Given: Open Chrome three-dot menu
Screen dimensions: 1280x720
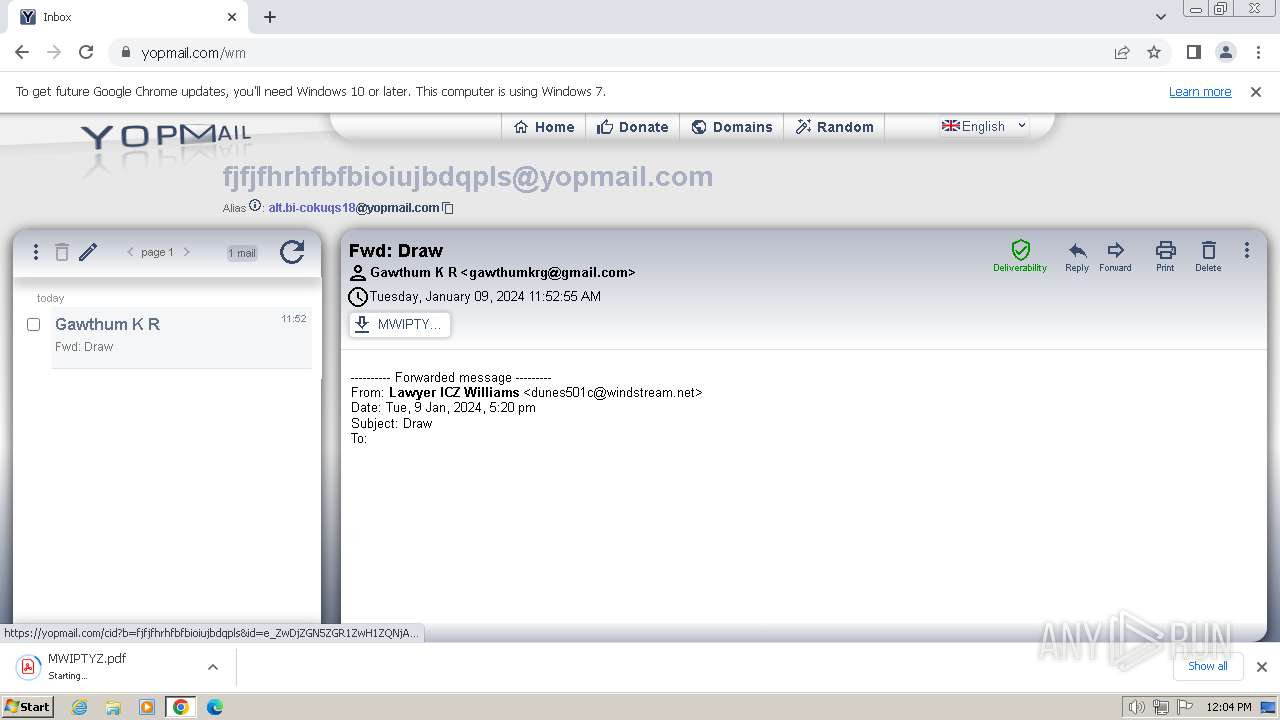Looking at the screenshot, I should [x=1258, y=52].
